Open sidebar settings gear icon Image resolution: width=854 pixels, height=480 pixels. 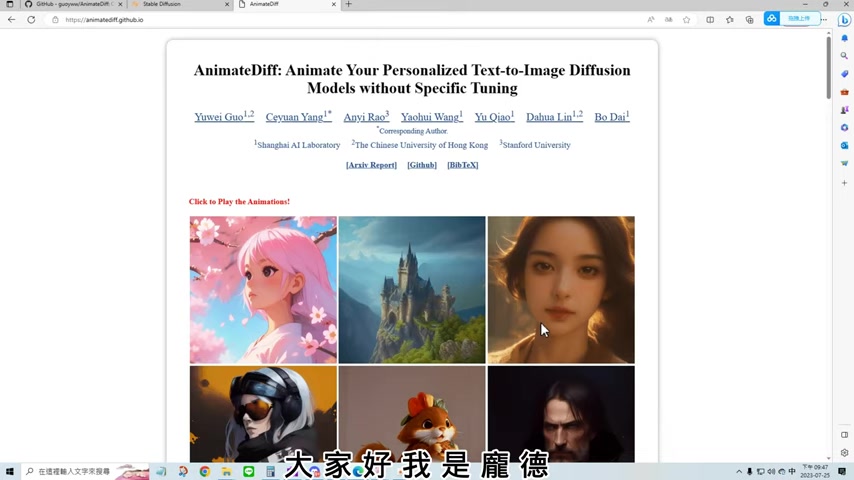tap(844, 453)
